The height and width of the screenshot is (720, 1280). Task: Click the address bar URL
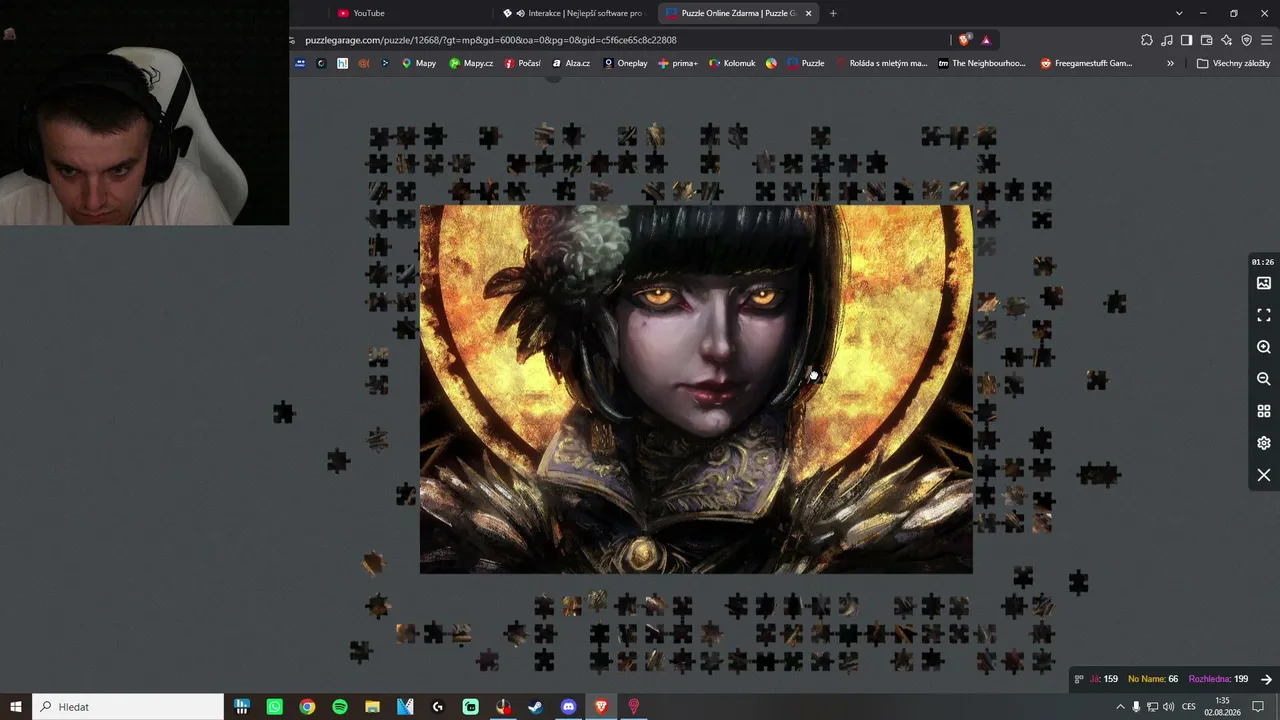(491, 40)
